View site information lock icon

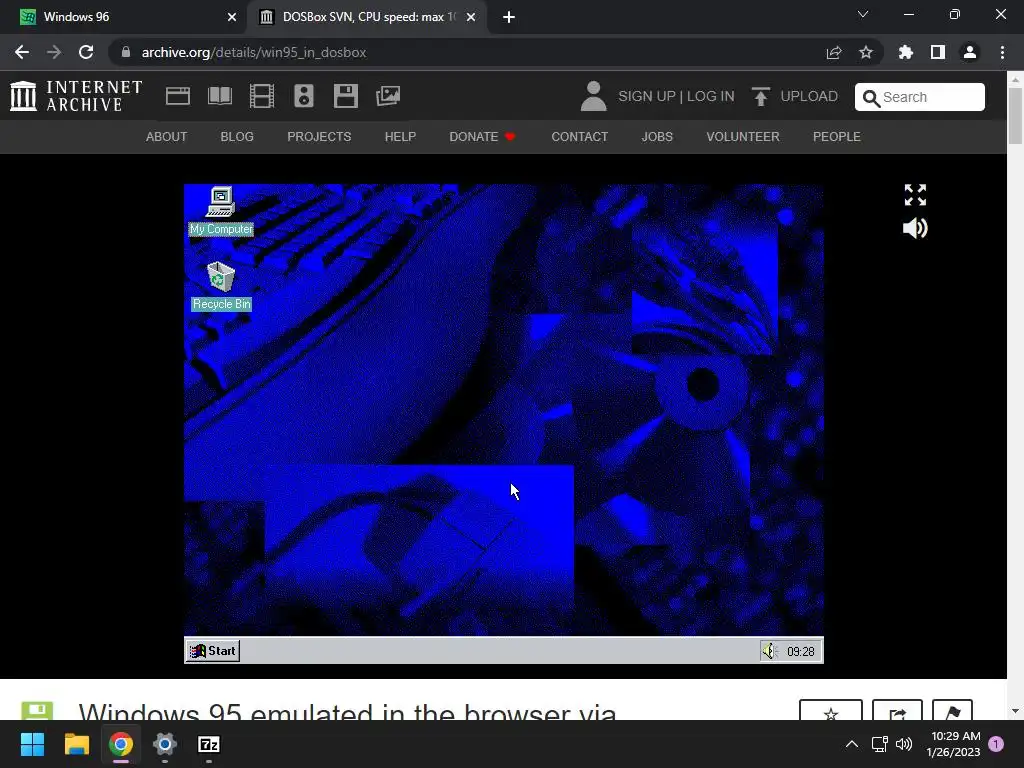(126, 52)
